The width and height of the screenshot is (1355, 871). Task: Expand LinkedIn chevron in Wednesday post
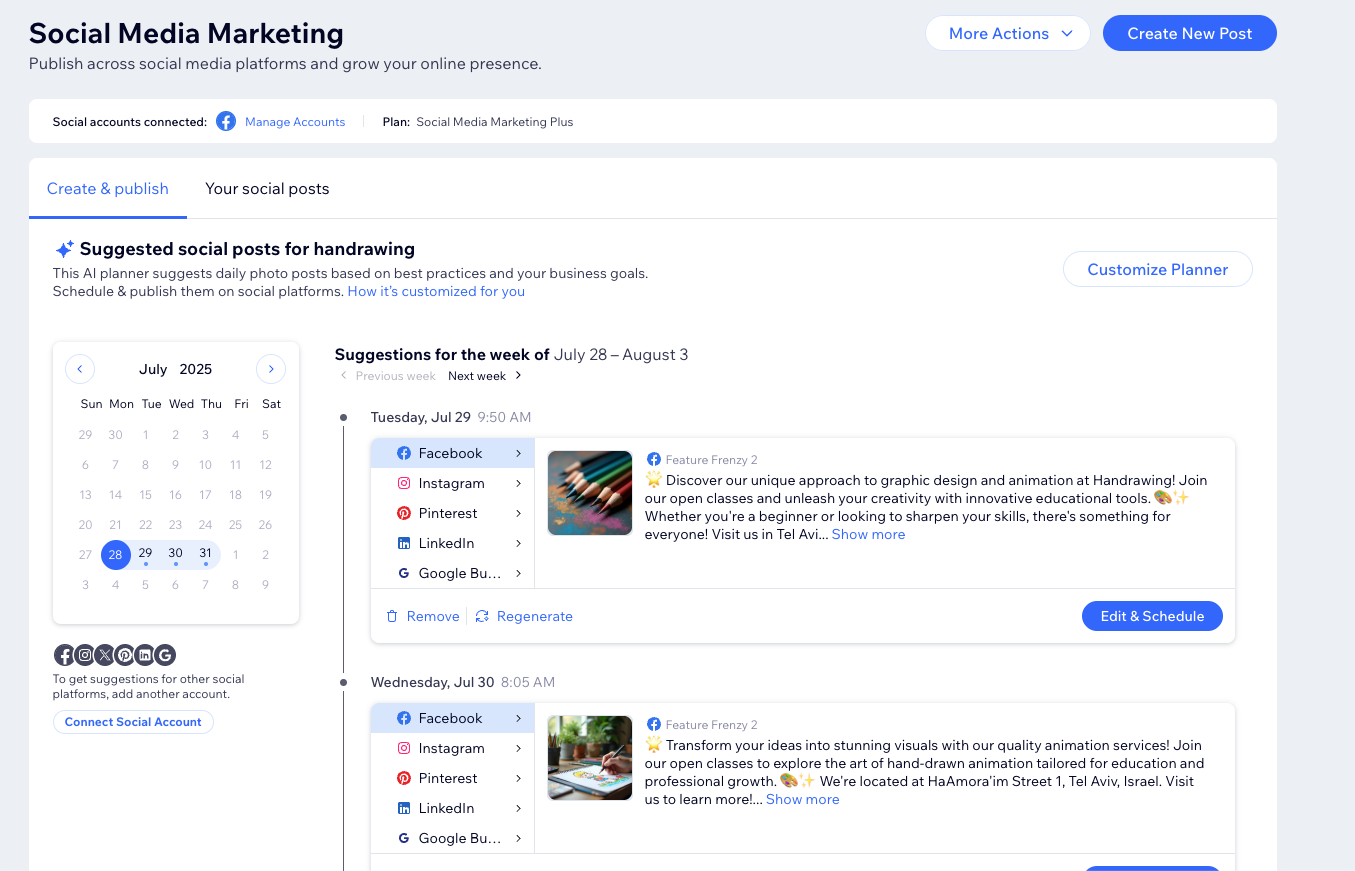click(518, 808)
